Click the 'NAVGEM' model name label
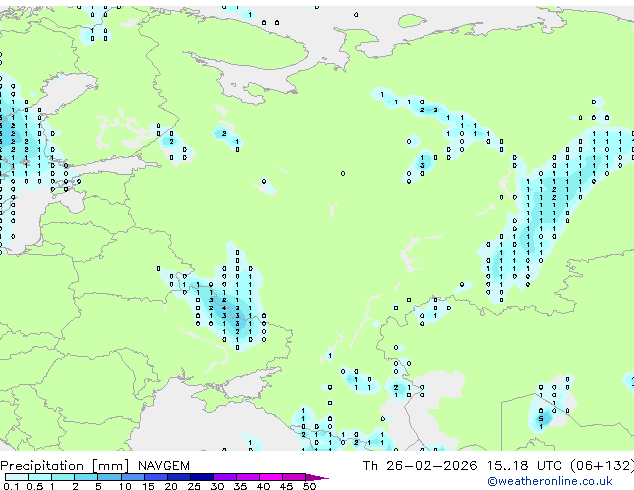Screen dimensions: 634x490 pos(164,466)
